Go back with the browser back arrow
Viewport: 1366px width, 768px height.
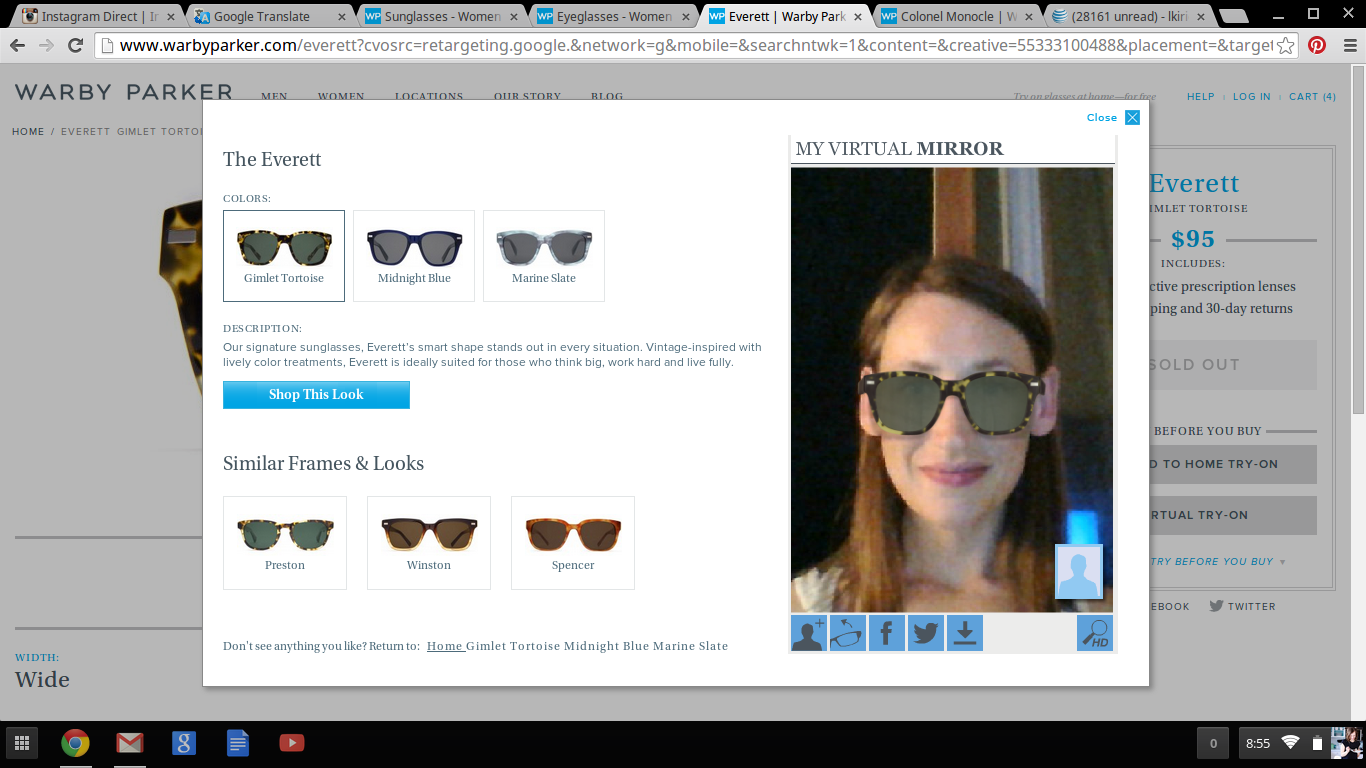tap(17, 45)
